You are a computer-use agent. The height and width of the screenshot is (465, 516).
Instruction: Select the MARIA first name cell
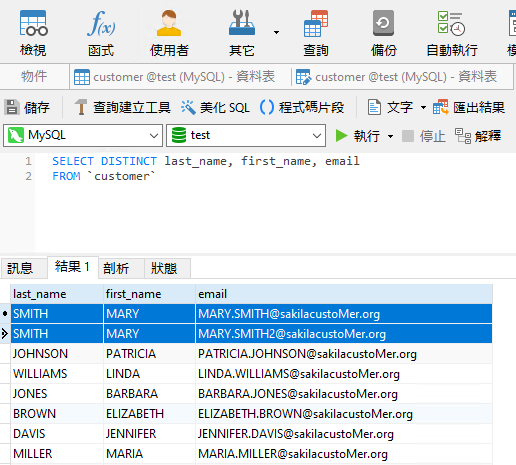coord(149,454)
